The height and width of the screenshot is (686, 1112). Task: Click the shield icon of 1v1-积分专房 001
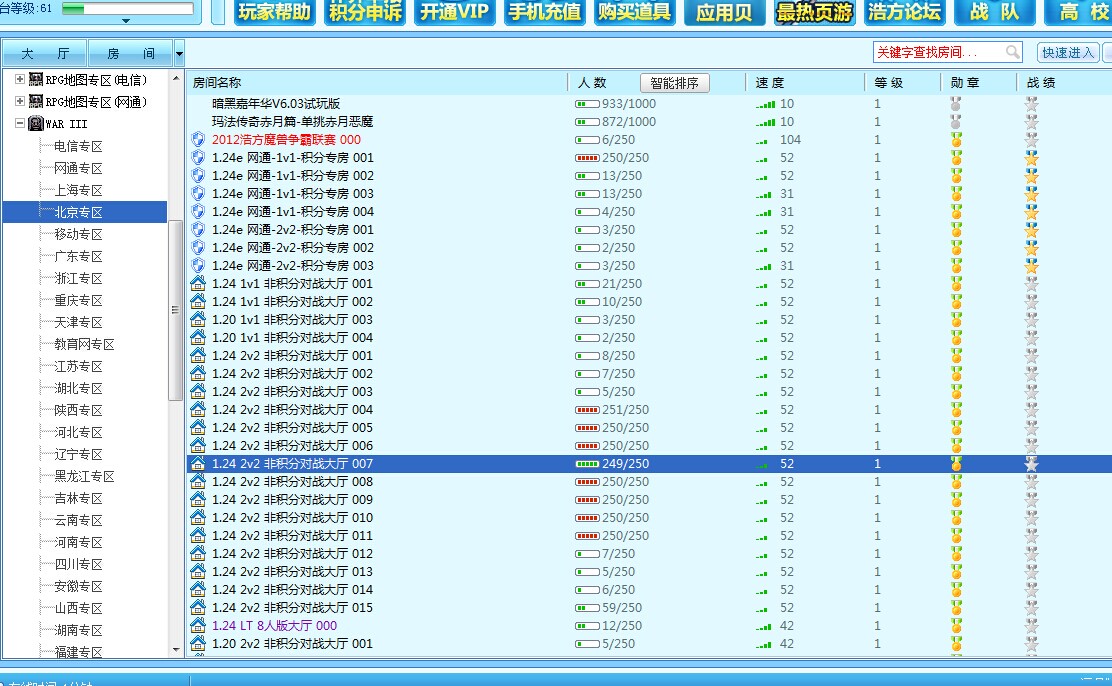click(x=199, y=157)
